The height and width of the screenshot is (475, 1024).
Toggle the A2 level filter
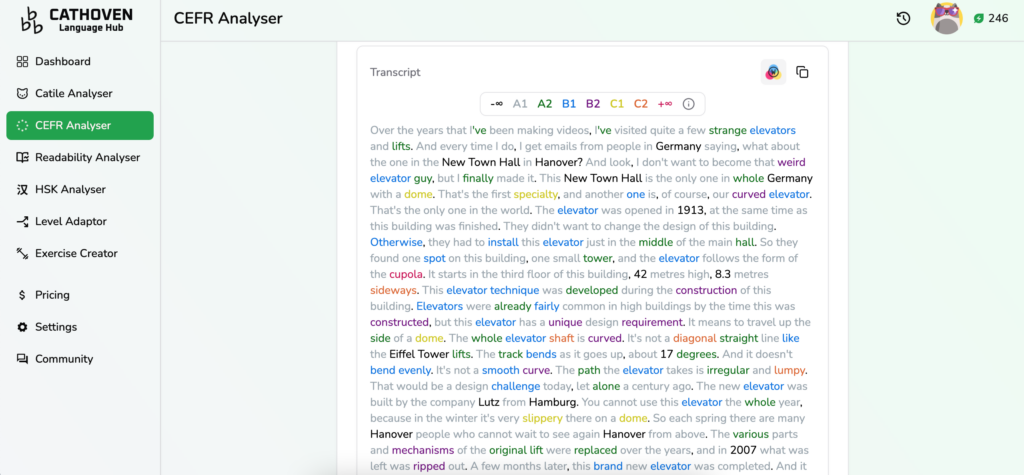point(545,104)
